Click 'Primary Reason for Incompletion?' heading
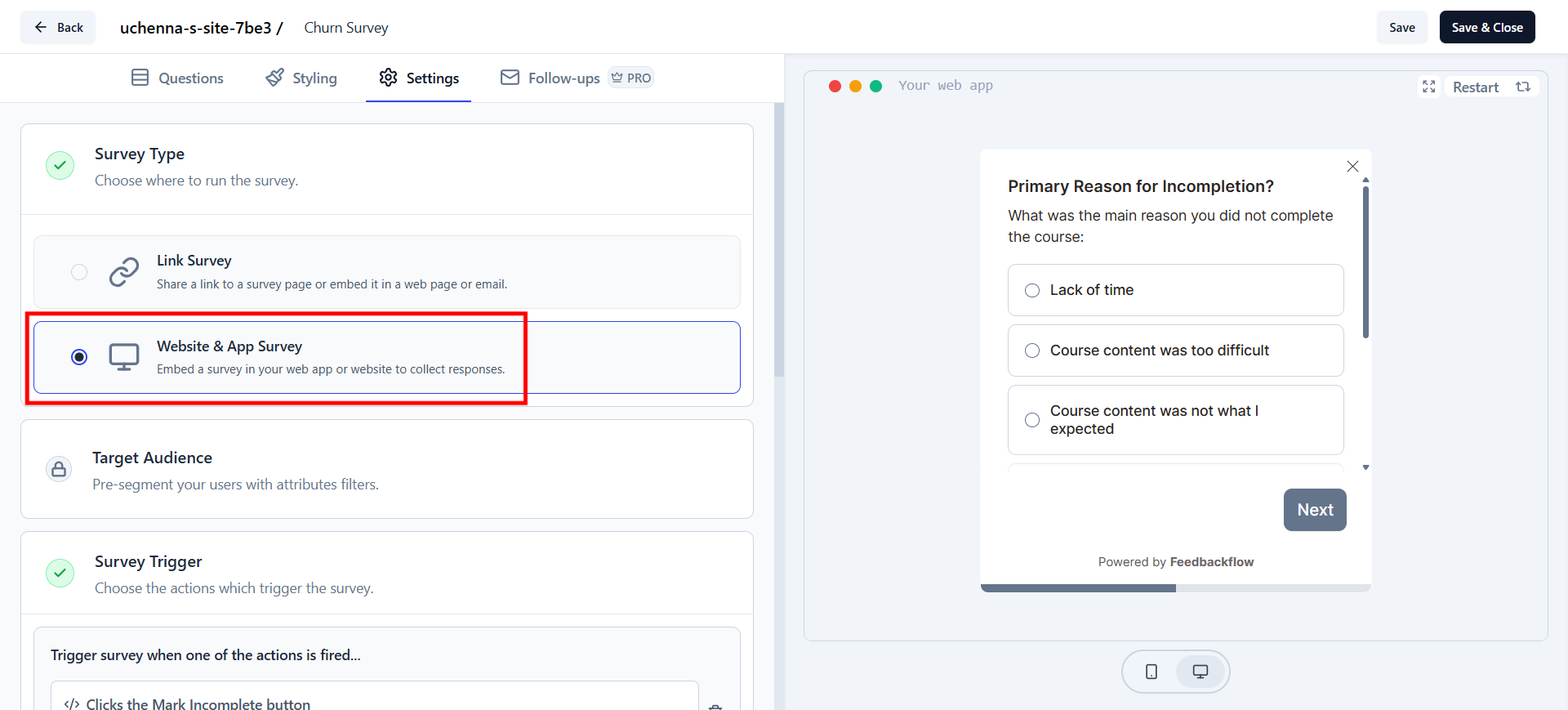The image size is (1568, 710). [x=1141, y=186]
